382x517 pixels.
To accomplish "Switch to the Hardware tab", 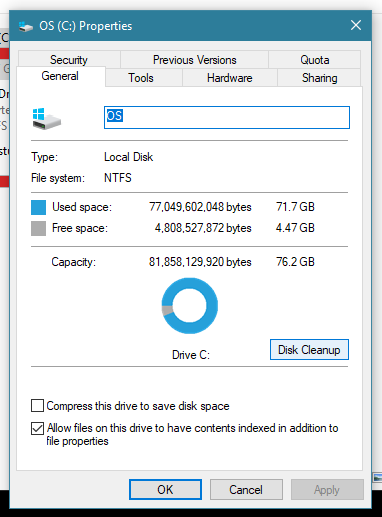I will pos(230,78).
